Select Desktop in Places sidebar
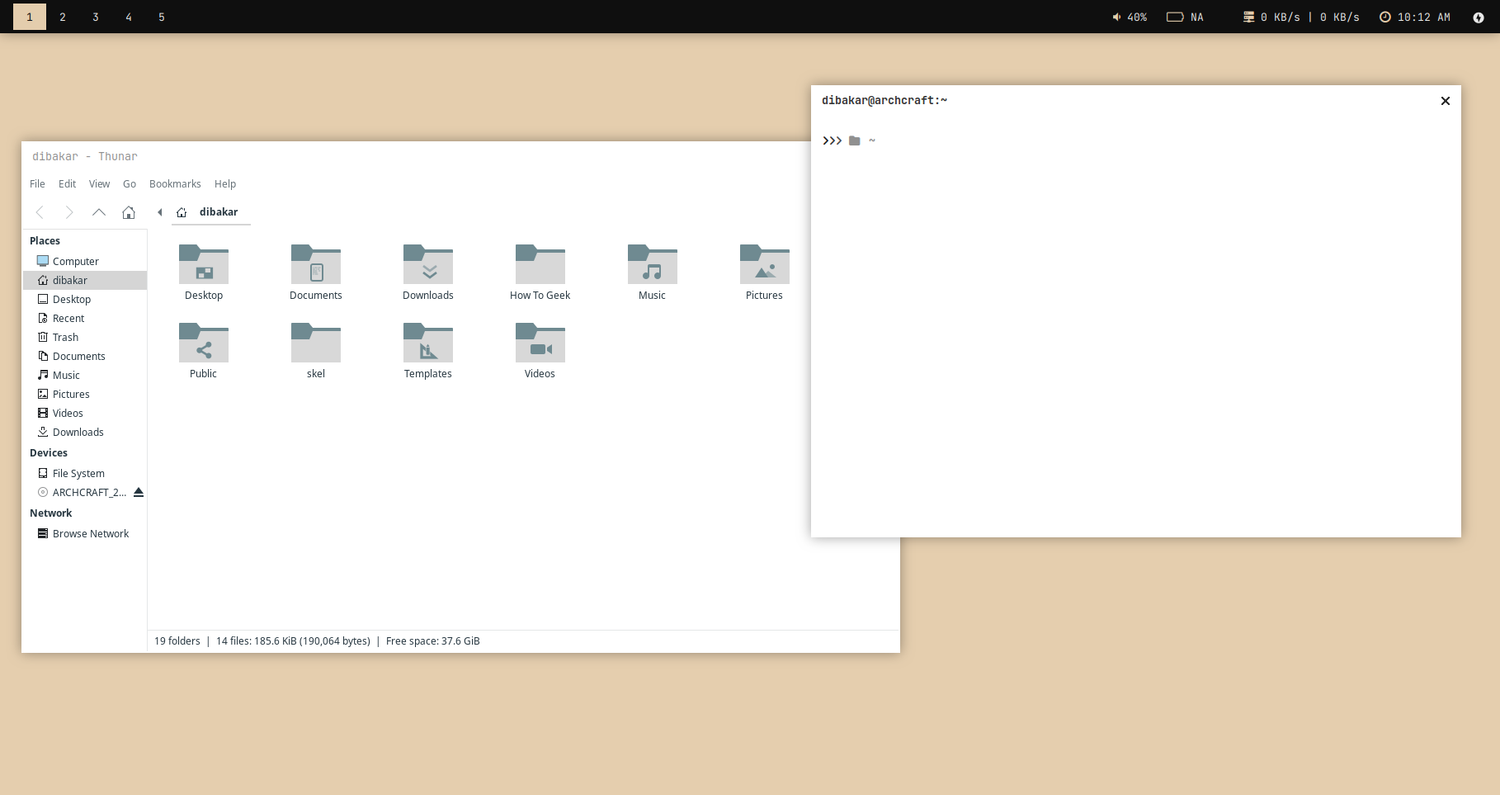 tap(85, 299)
